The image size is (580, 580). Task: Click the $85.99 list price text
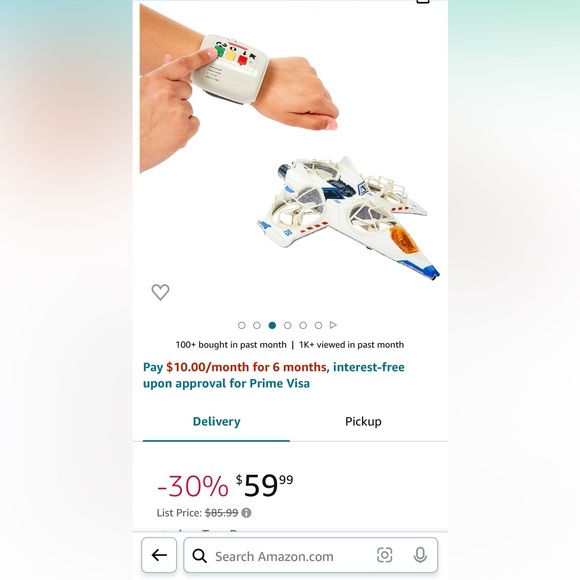click(222, 513)
